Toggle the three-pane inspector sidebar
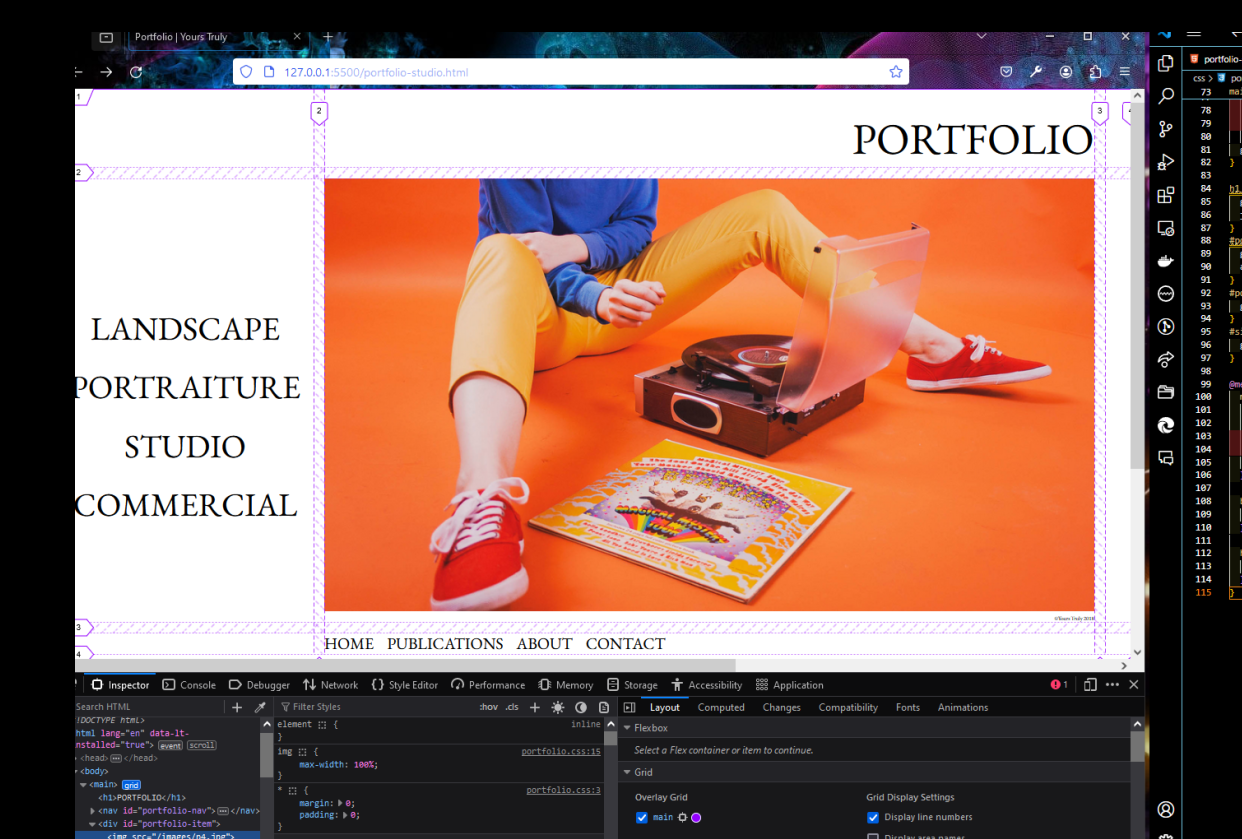 [629, 707]
